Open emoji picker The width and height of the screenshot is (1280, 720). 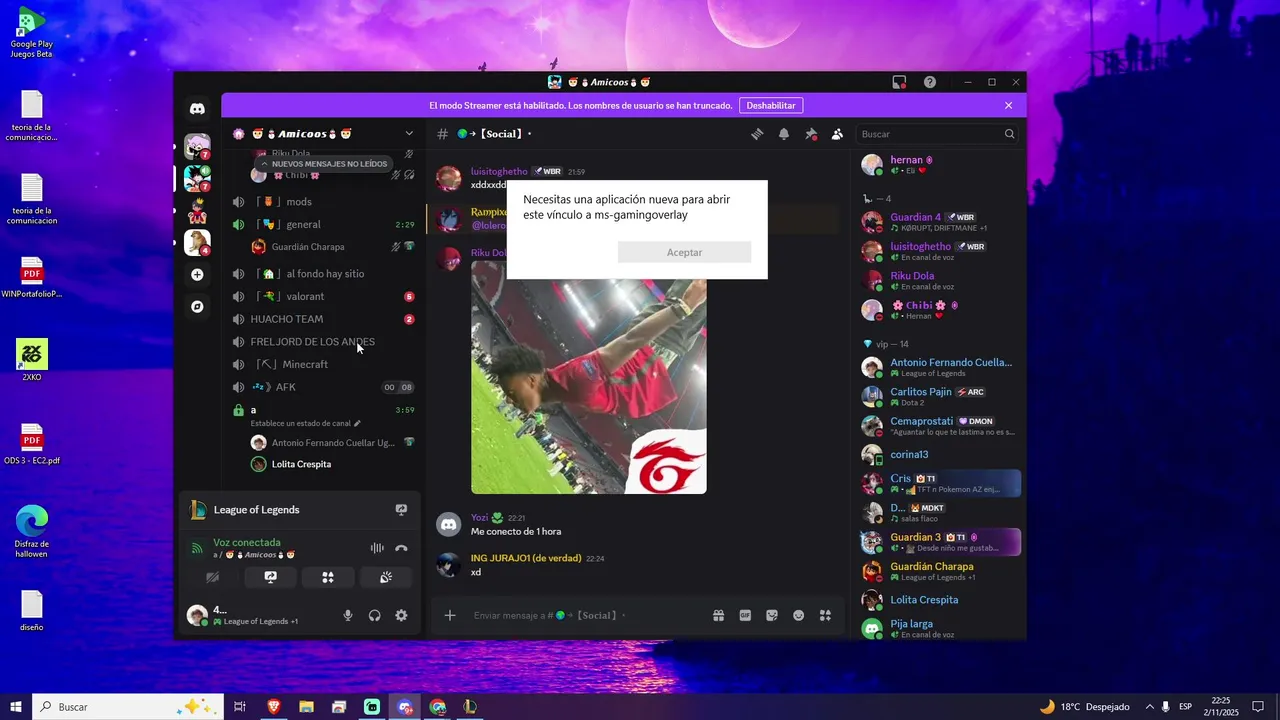coord(798,616)
